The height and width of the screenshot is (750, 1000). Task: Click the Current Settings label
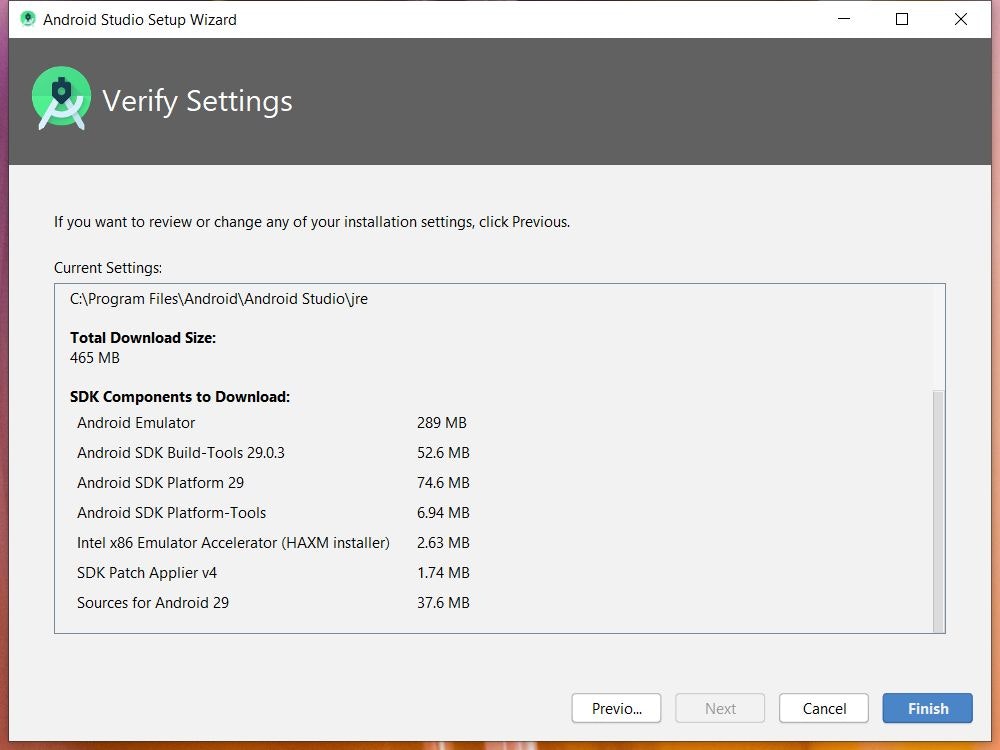108,268
